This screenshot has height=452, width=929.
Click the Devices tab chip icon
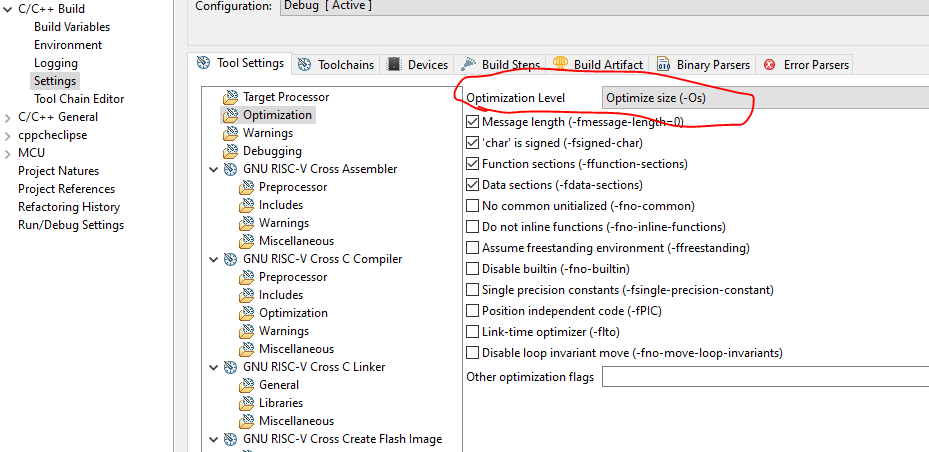[x=395, y=65]
